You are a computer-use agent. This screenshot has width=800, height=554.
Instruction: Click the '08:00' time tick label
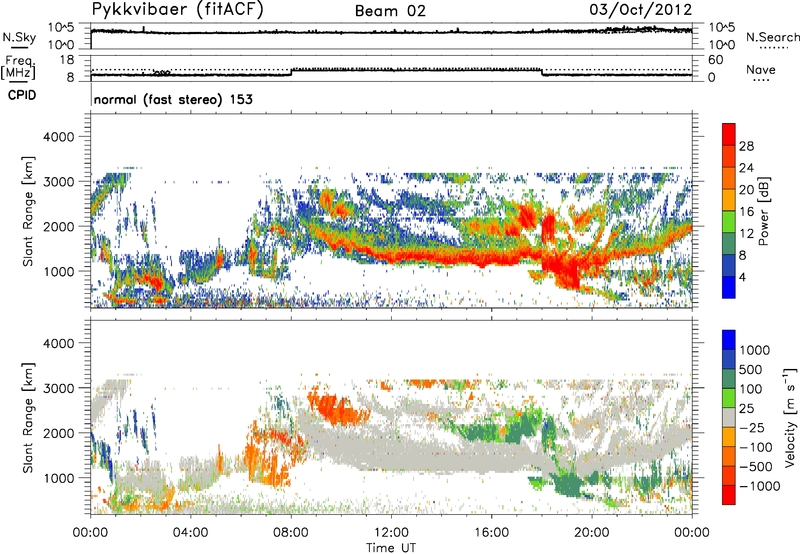tap(291, 533)
